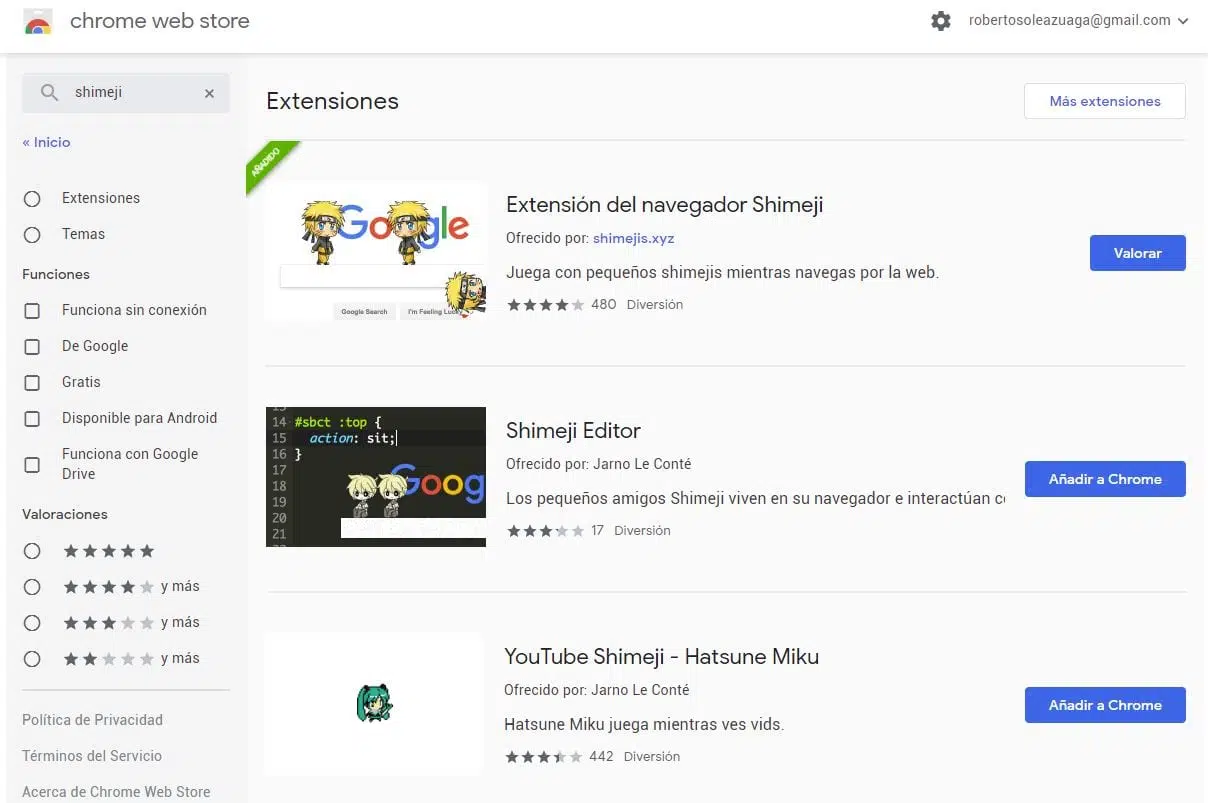Open the Extensión del navegador Shimeji thumbnail
1208x803 pixels.
tap(376, 252)
